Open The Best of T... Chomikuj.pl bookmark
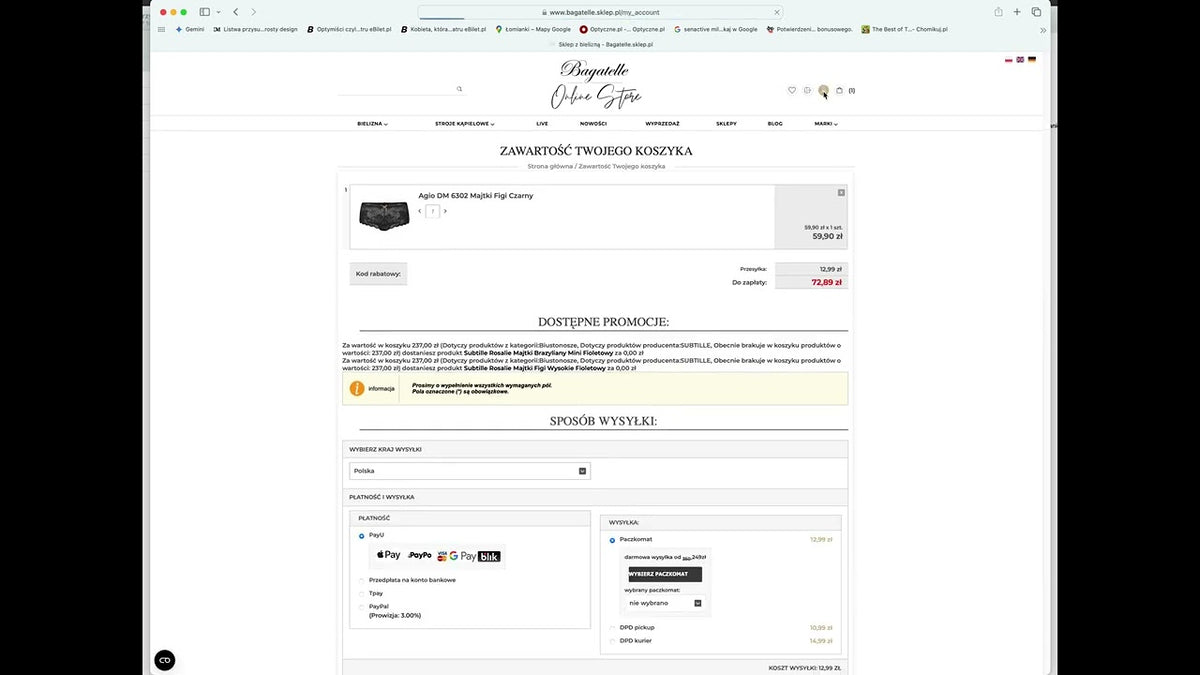 click(905, 29)
